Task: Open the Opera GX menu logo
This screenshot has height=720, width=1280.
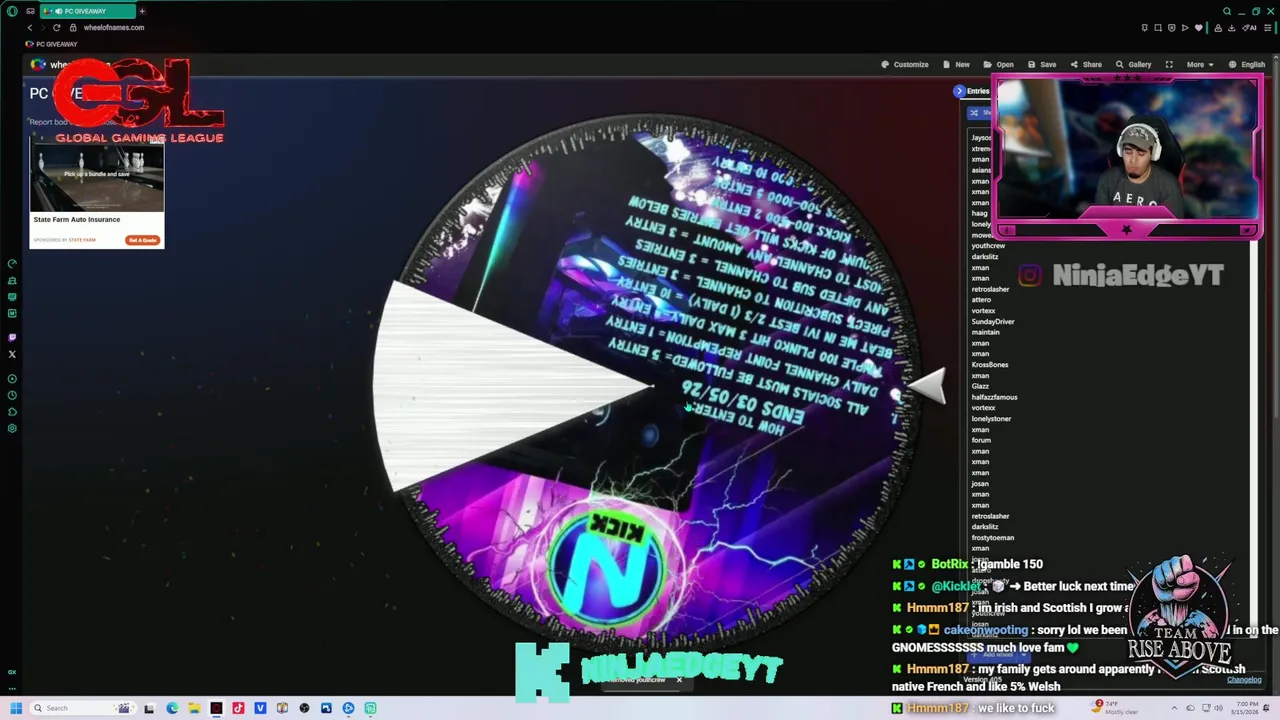Action: pos(12,11)
